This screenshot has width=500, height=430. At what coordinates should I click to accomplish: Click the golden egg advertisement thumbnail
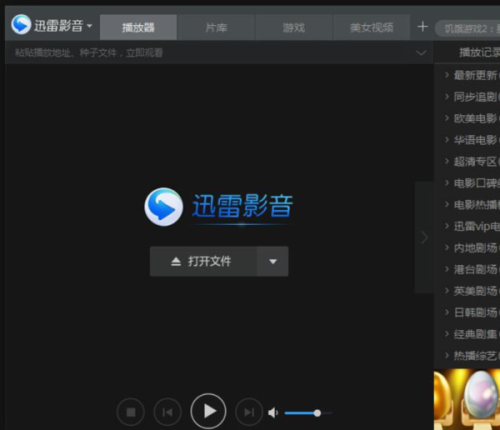(x=467, y=399)
